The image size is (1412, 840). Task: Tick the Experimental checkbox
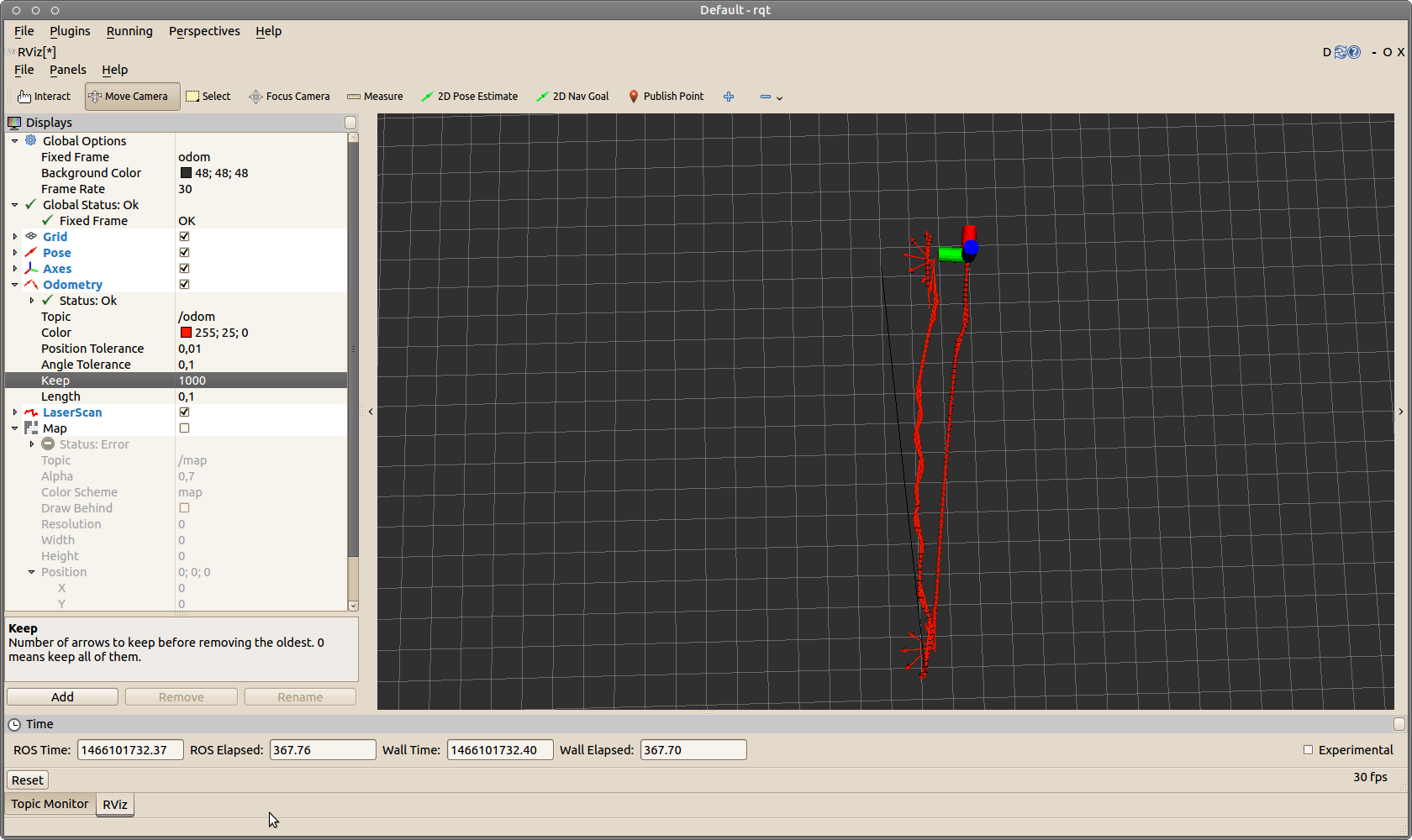1308,750
